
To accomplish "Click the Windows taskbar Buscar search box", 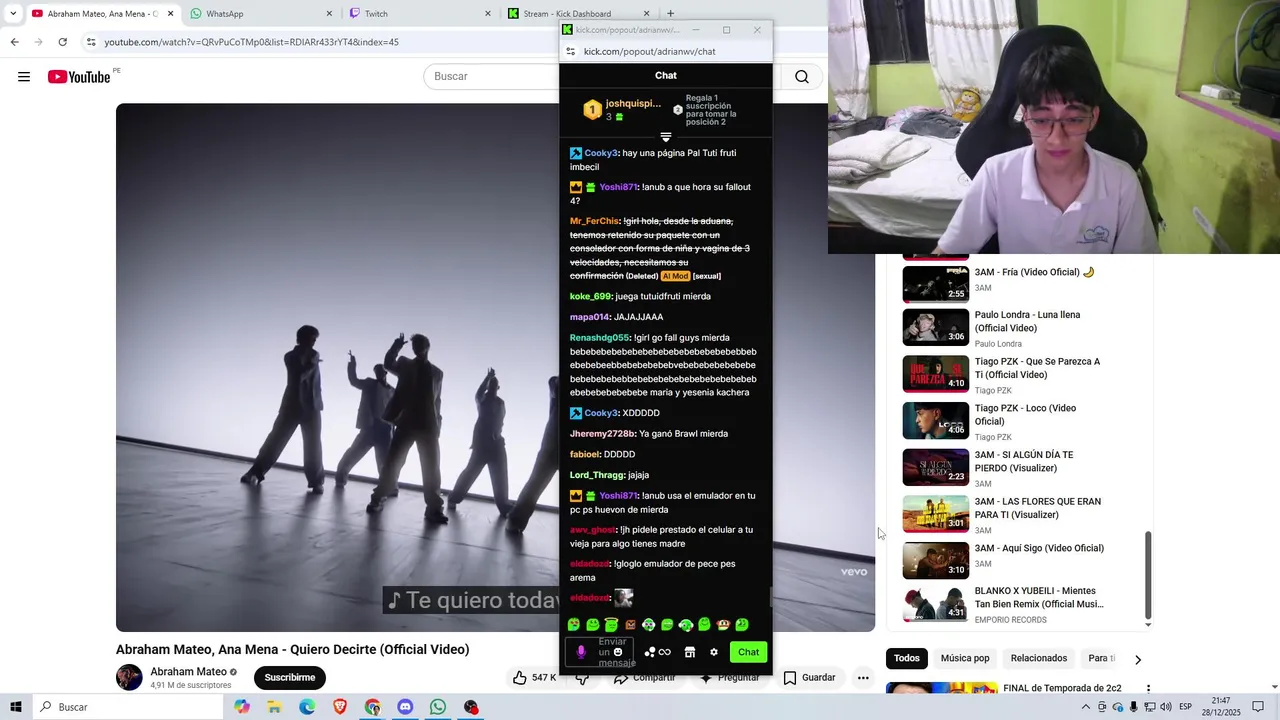I will pyautogui.click(x=128, y=707).
